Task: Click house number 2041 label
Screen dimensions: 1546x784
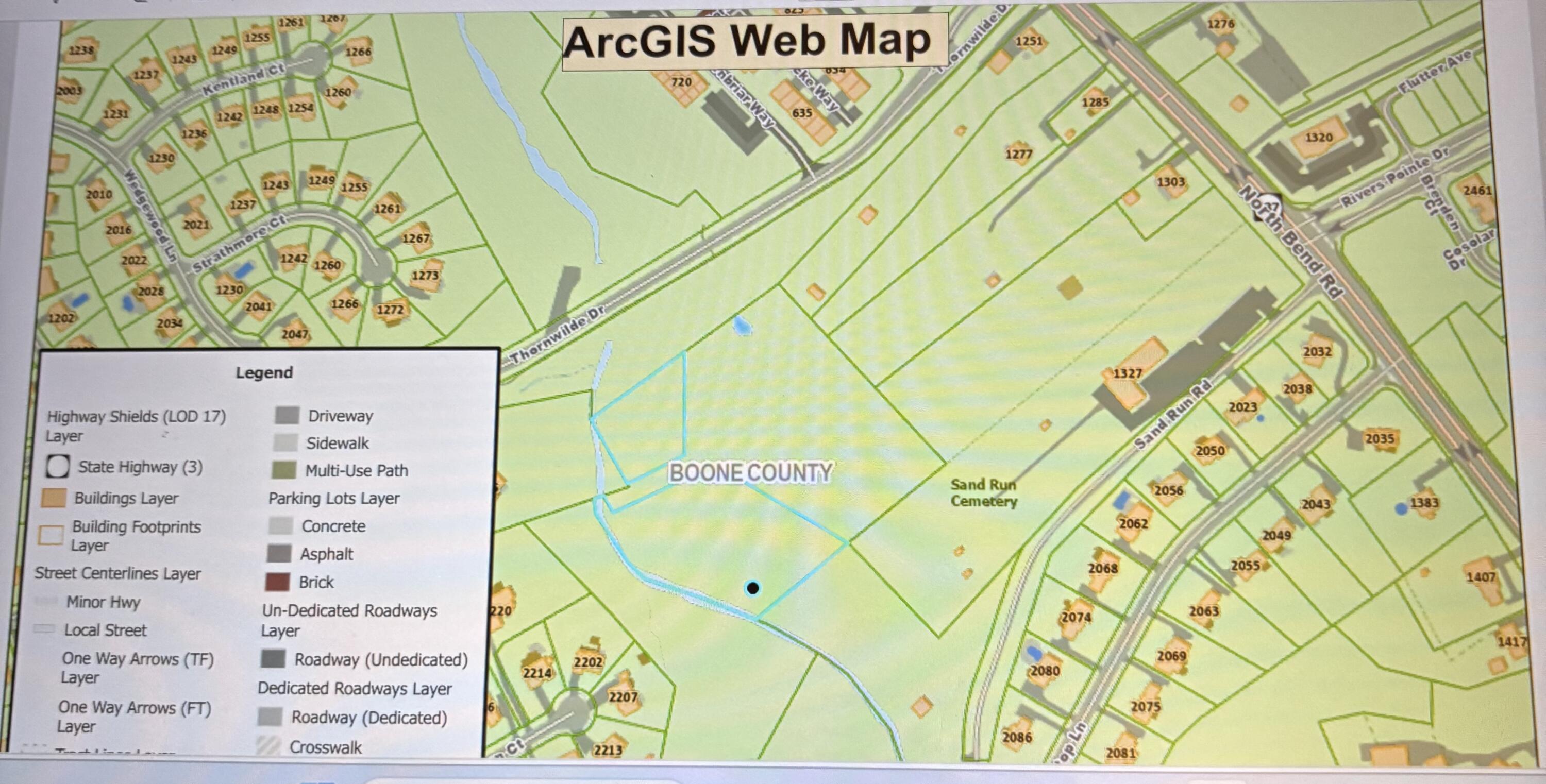Action: tap(259, 306)
